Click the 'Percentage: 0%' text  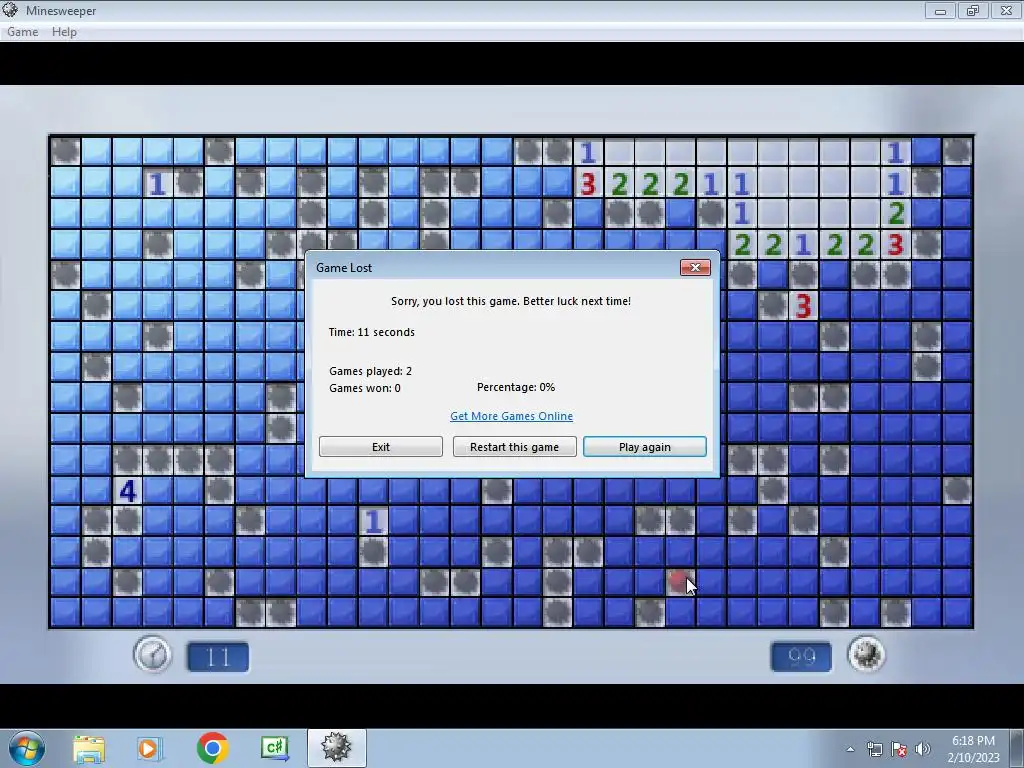pos(516,387)
